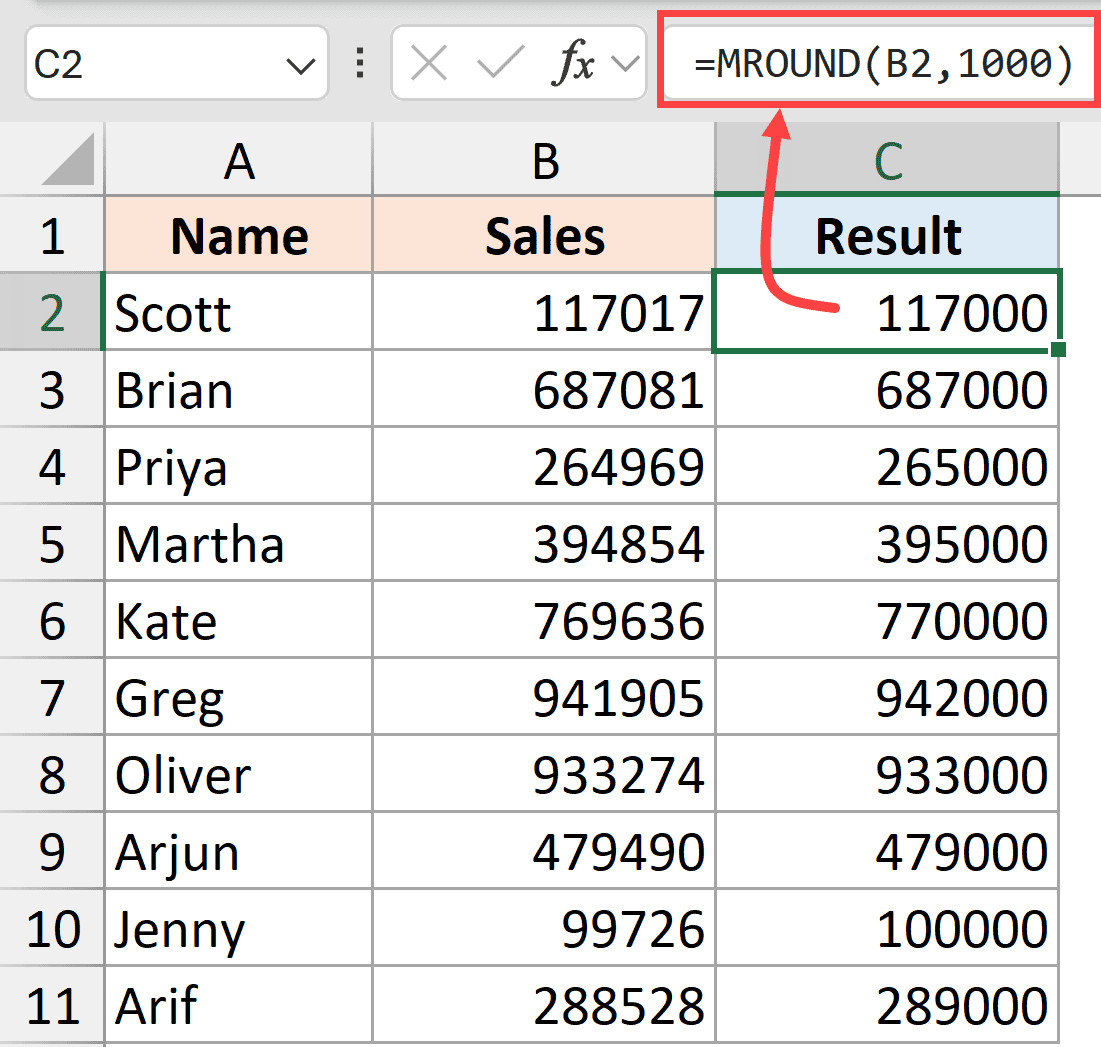Viewport: 1101px width, 1047px height.
Task: Select the sales value 769636
Action: 544,622
